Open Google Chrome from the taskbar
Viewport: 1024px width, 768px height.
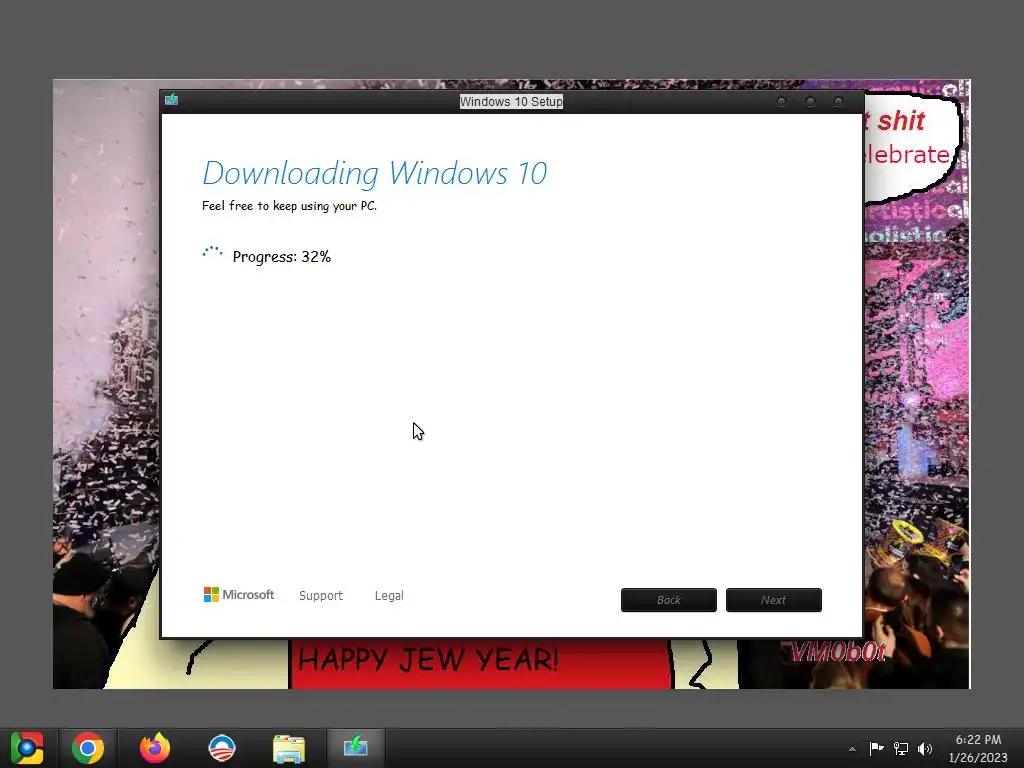(88, 748)
